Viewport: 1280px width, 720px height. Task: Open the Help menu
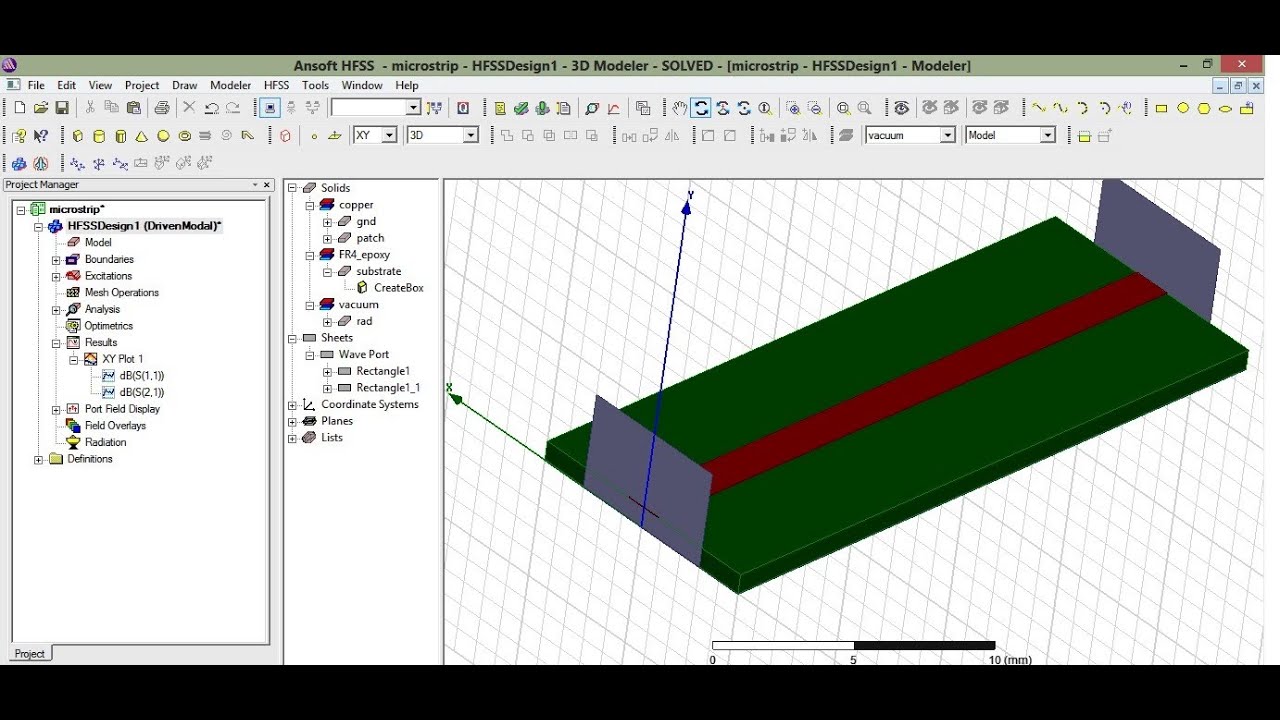point(407,85)
